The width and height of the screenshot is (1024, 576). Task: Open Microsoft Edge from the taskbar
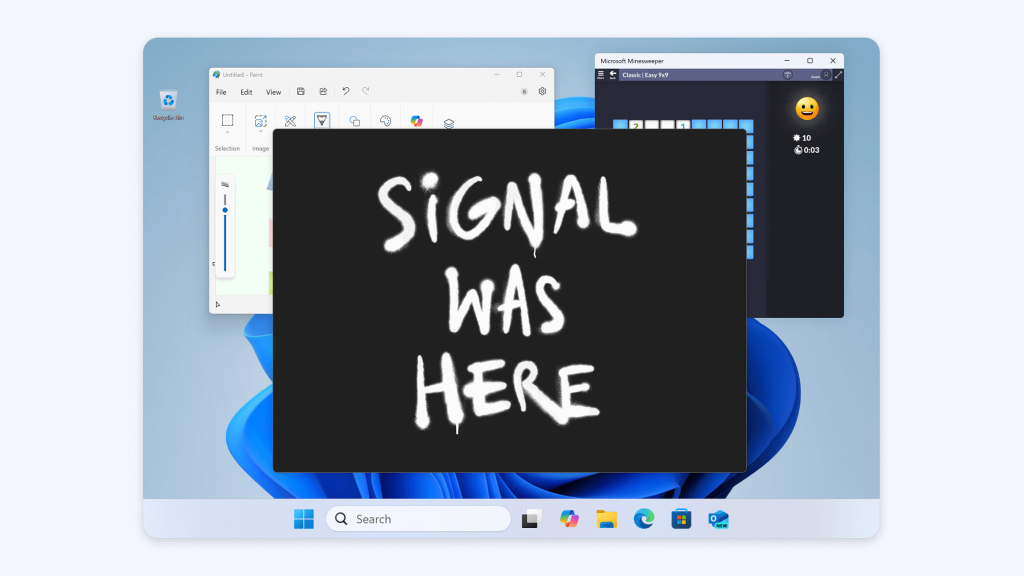point(643,519)
